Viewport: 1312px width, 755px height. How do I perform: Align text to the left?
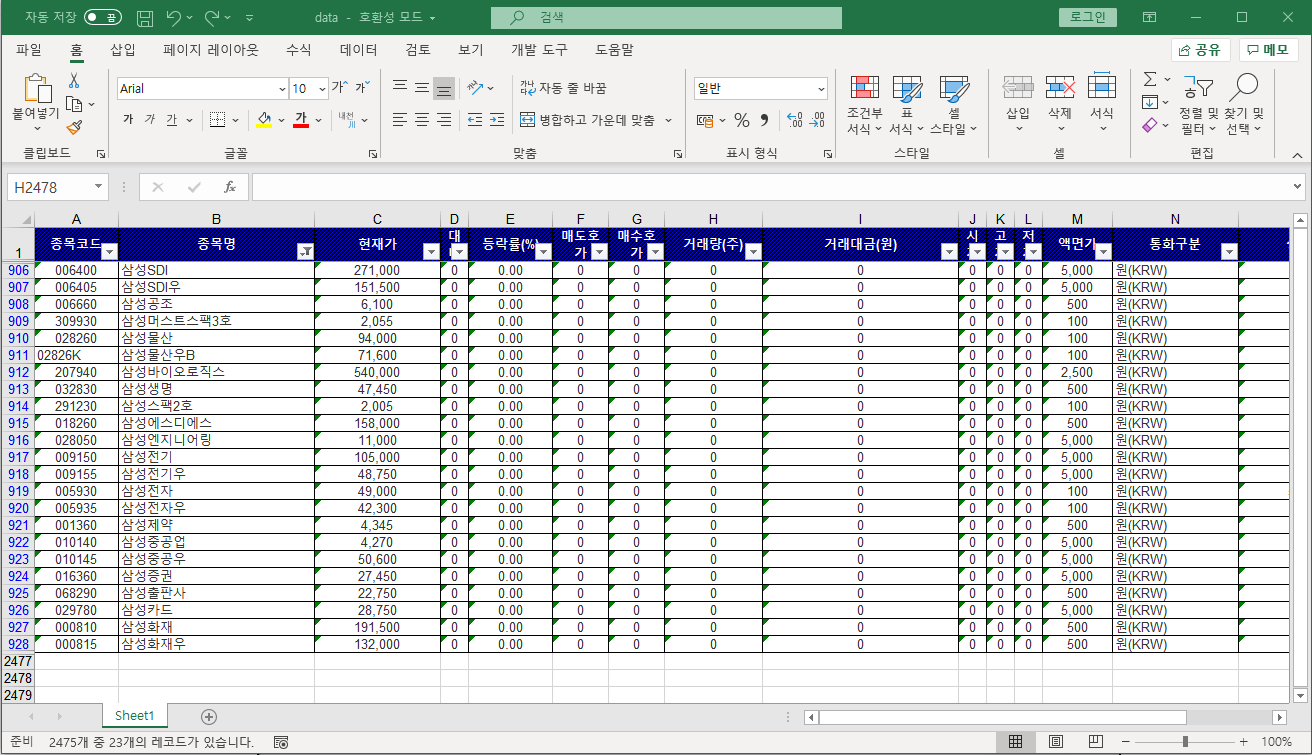click(x=400, y=120)
